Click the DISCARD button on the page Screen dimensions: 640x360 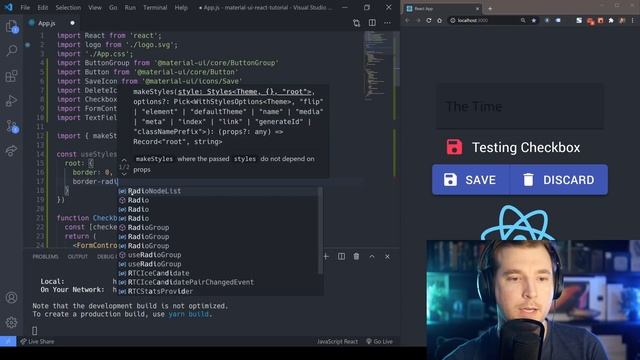[558, 180]
